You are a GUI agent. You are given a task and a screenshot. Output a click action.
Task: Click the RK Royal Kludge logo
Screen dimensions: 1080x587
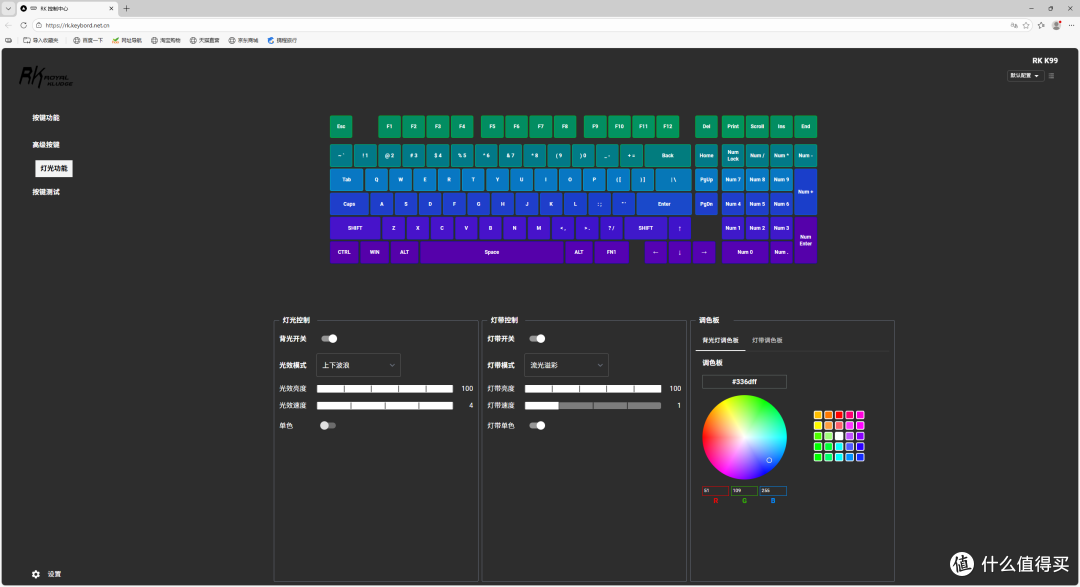[x=45, y=76]
